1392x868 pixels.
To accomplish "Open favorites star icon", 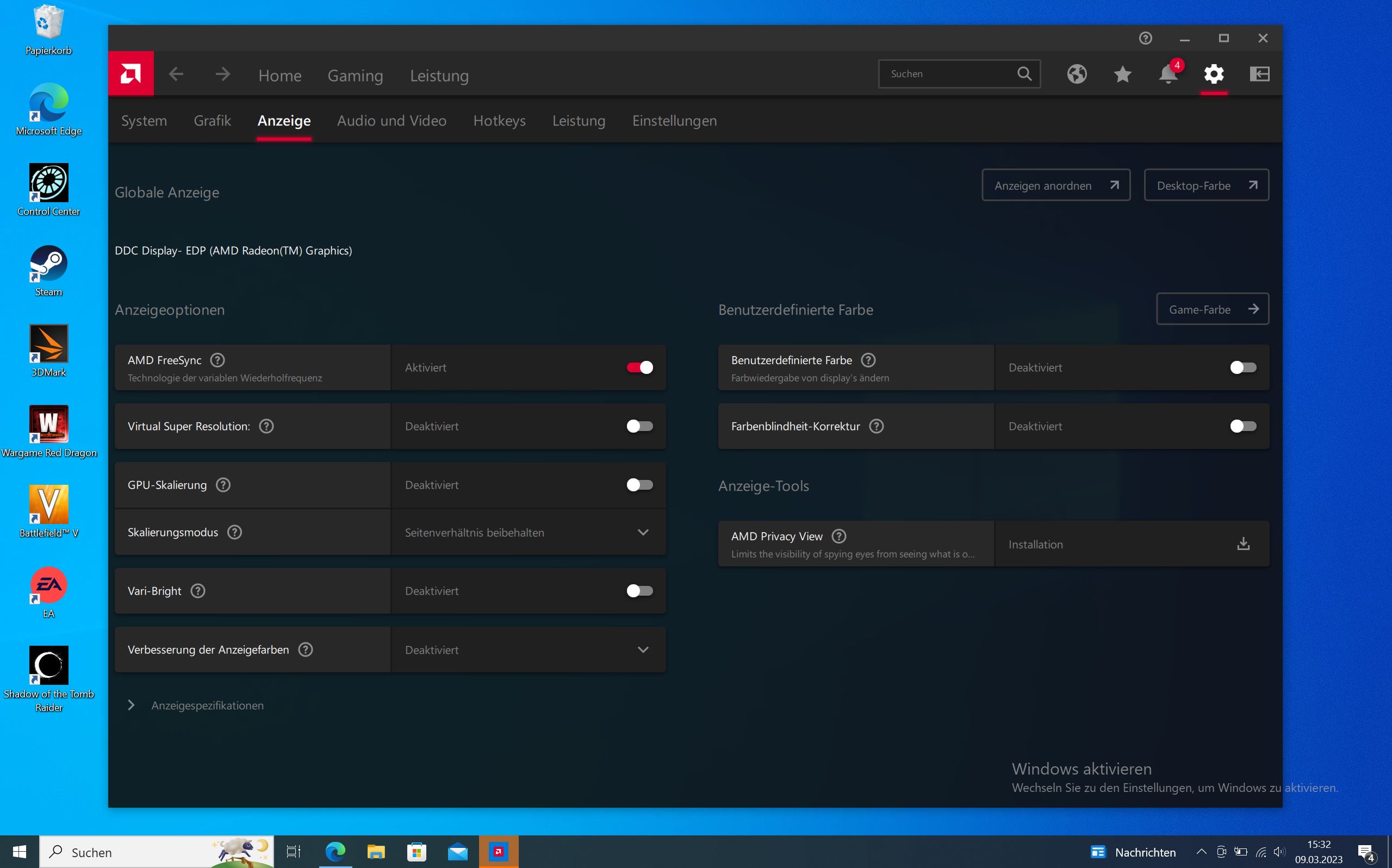I will pyautogui.click(x=1122, y=74).
